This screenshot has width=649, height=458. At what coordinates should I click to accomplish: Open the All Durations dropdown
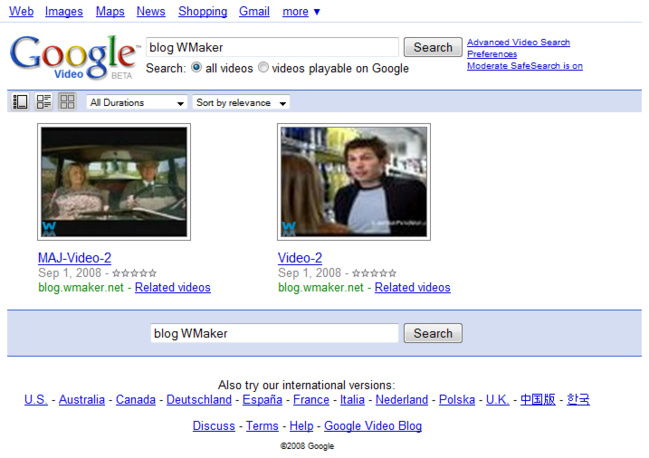tap(137, 103)
